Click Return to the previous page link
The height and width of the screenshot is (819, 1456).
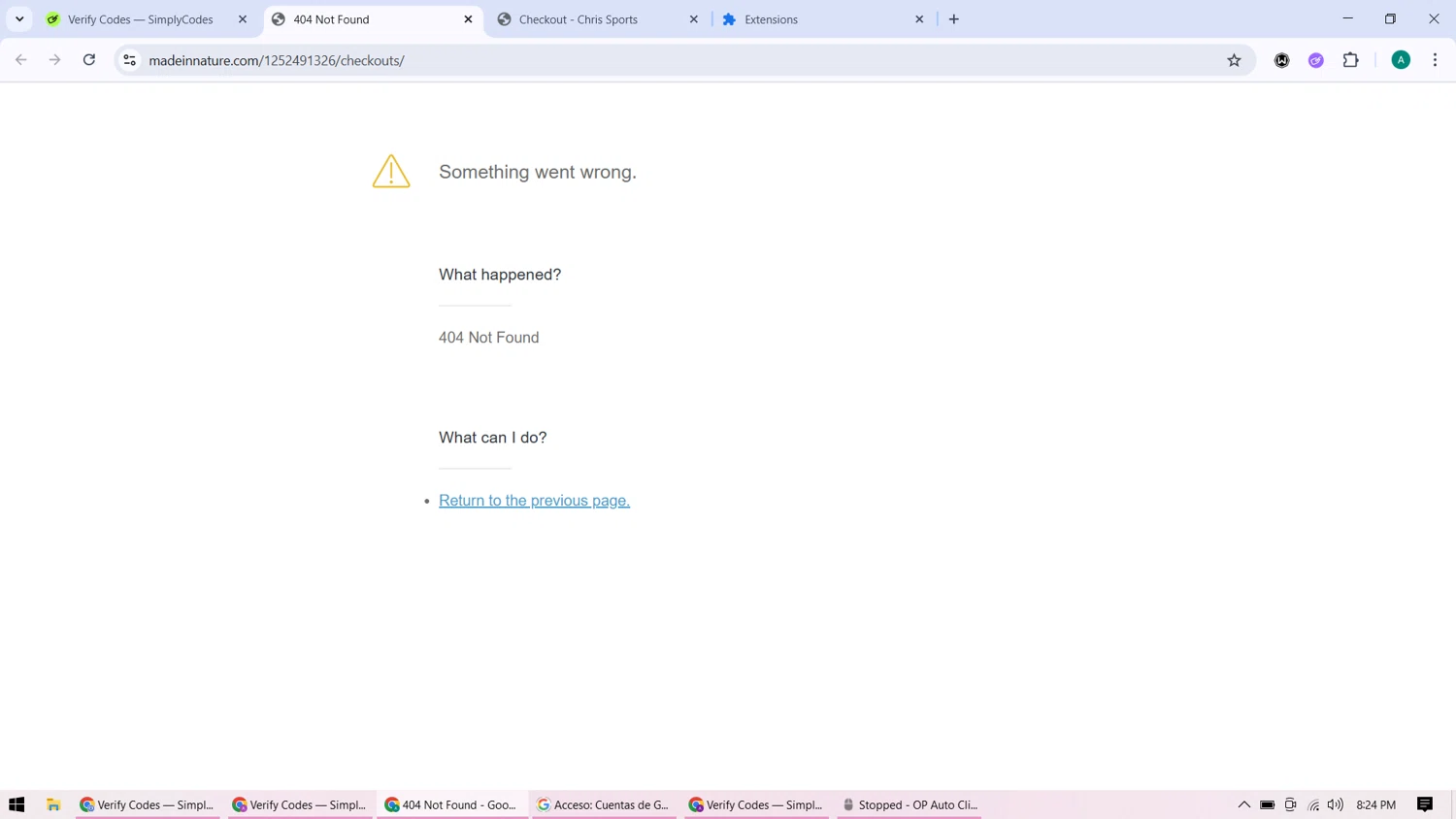pos(534,501)
